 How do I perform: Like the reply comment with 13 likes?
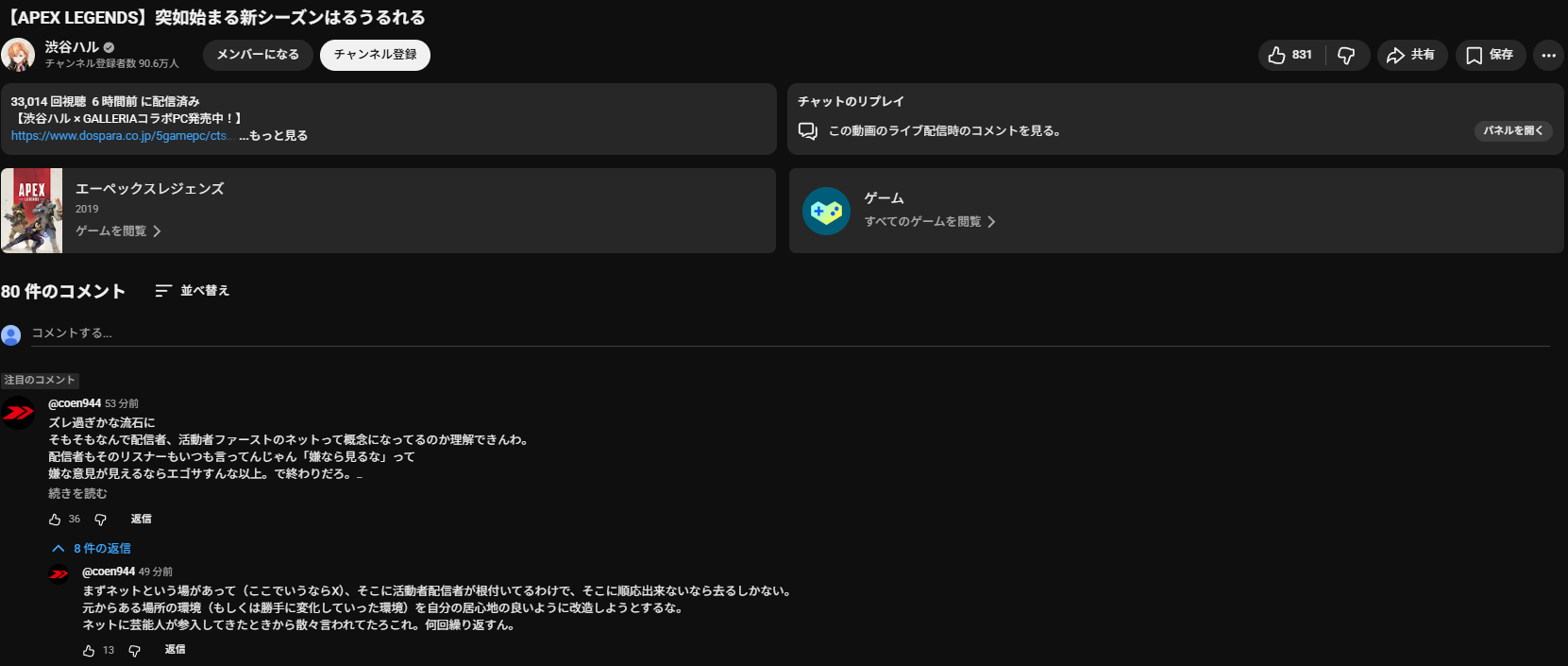click(89, 651)
